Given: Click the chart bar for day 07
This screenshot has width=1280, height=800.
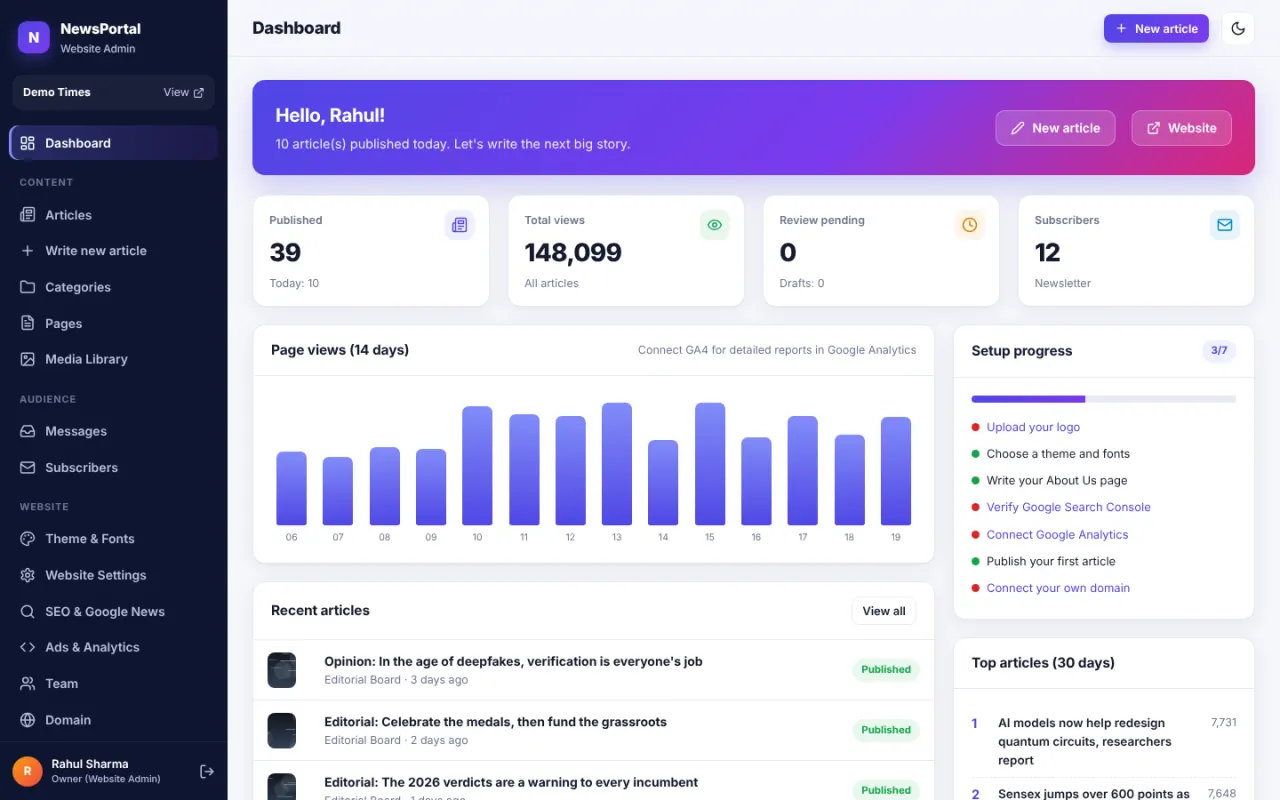Looking at the screenshot, I should click(x=338, y=491).
